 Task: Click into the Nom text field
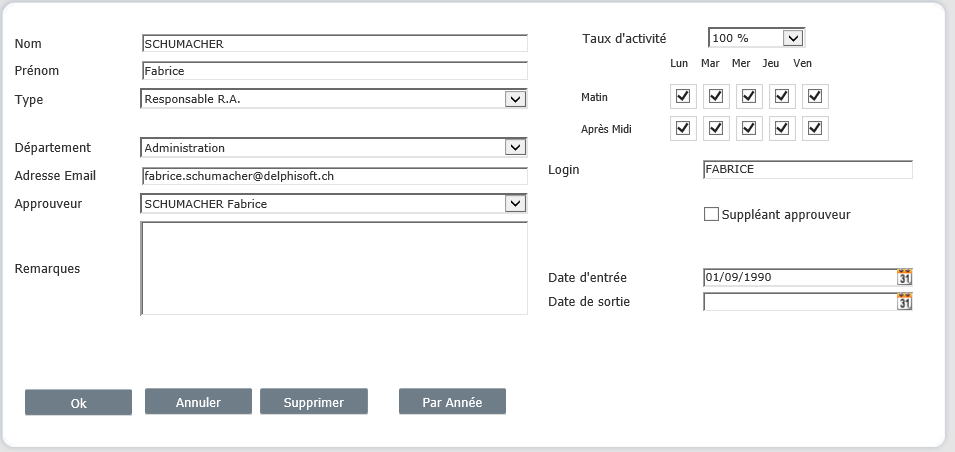334,44
